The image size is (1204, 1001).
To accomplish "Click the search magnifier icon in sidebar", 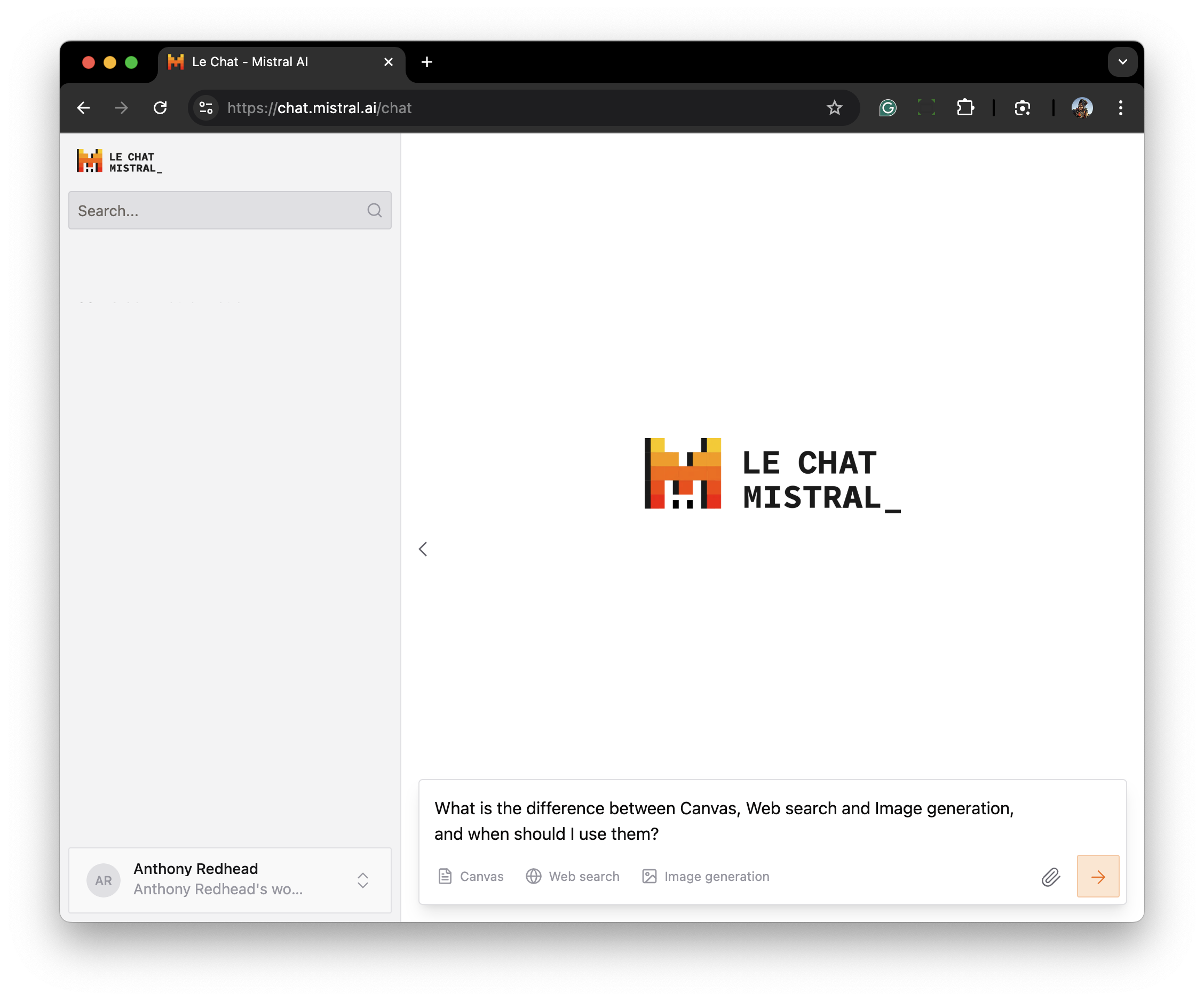I will [375, 210].
